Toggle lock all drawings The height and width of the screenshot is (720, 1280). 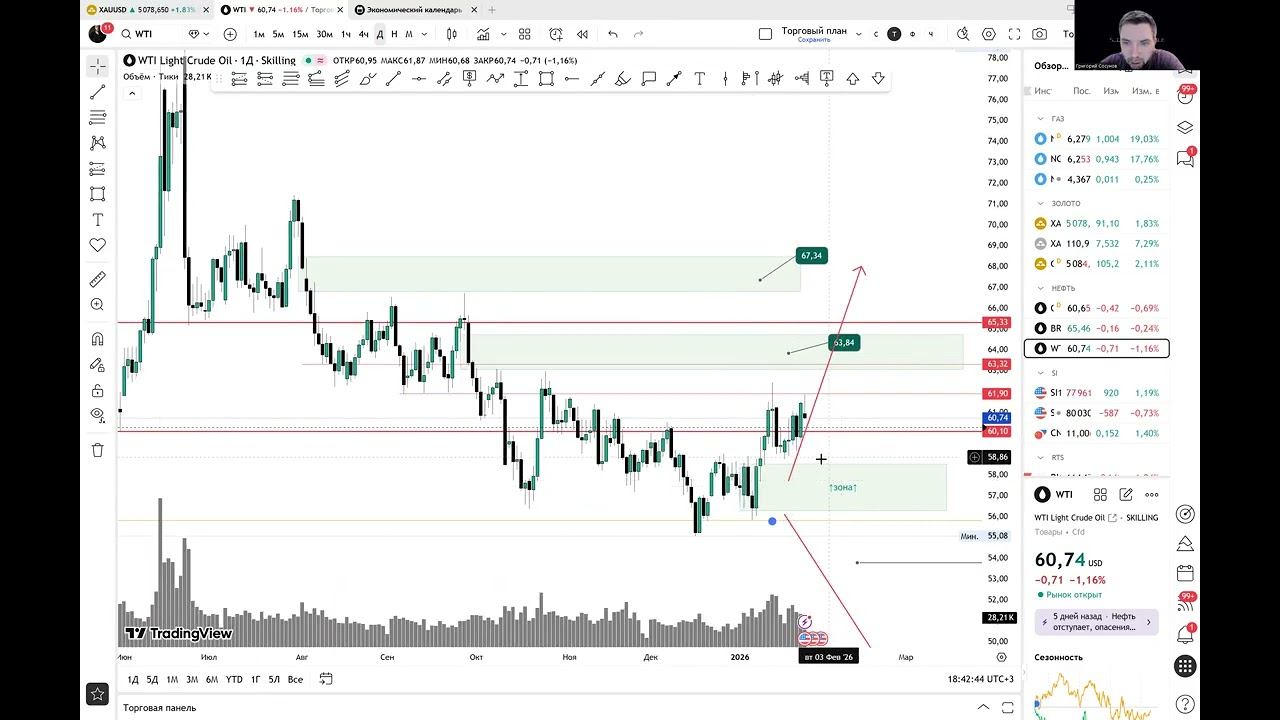point(97,390)
